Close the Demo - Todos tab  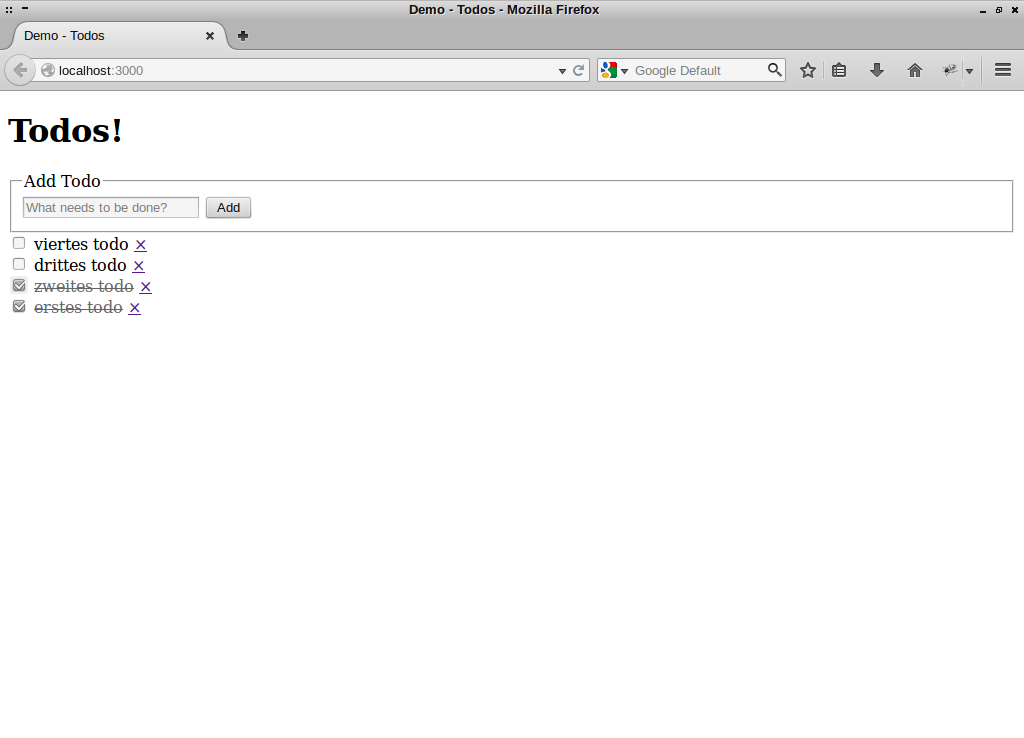(x=210, y=36)
